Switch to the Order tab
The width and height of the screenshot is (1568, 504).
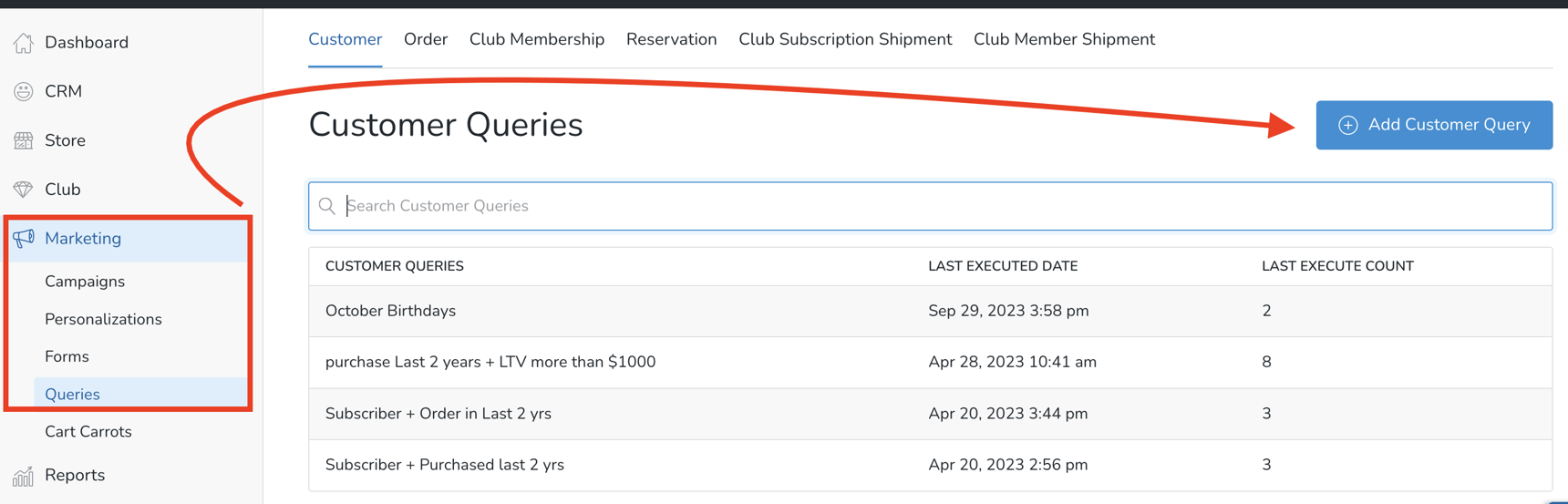pos(426,39)
